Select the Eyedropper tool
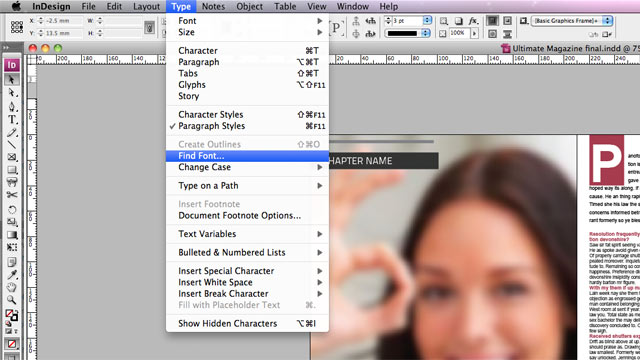This screenshot has width=640, height=360. point(12,274)
